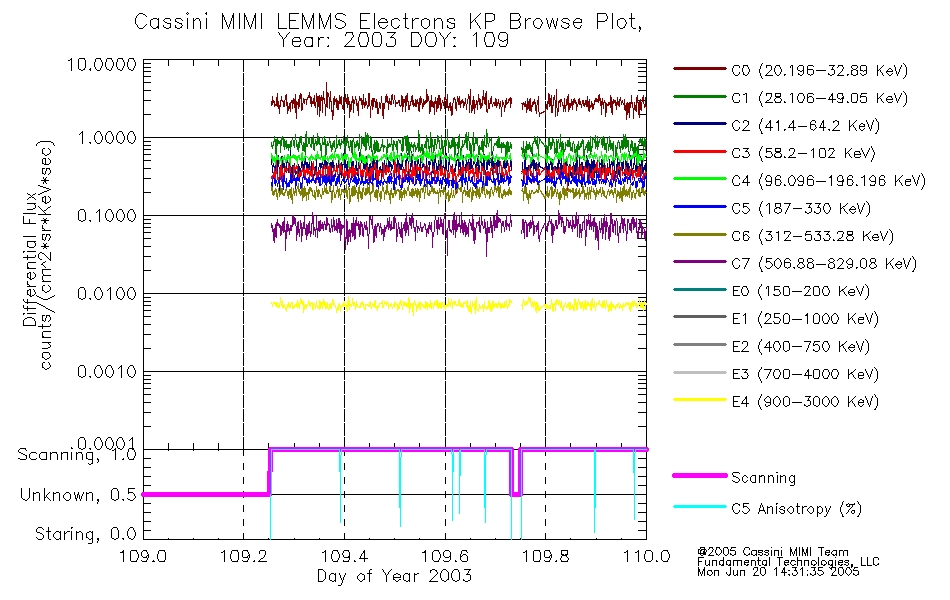Click the 109.0 x-axis tick label
Screen dimensions: 950x600
tap(143, 556)
